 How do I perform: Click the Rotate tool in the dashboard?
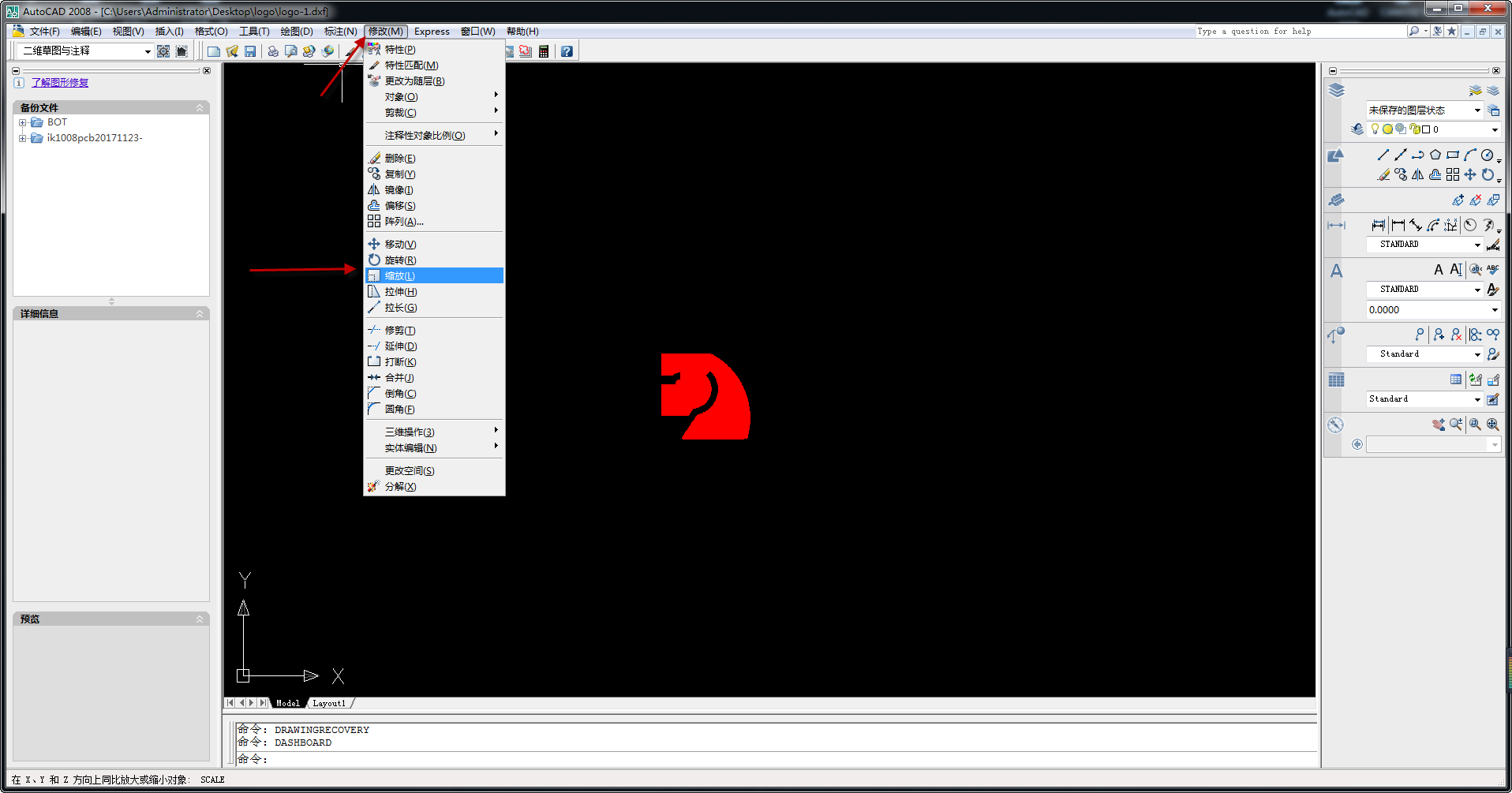[1488, 174]
